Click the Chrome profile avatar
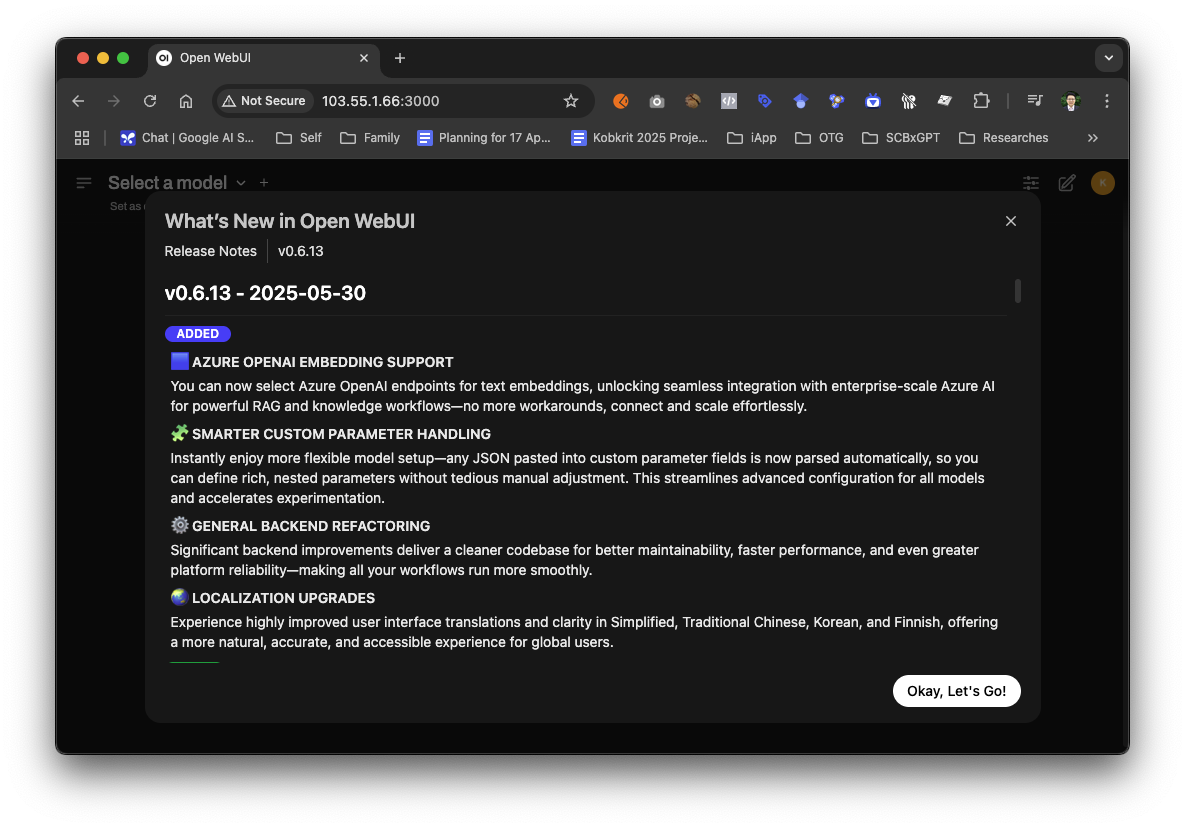This screenshot has width=1185, height=828. (x=1070, y=101)
